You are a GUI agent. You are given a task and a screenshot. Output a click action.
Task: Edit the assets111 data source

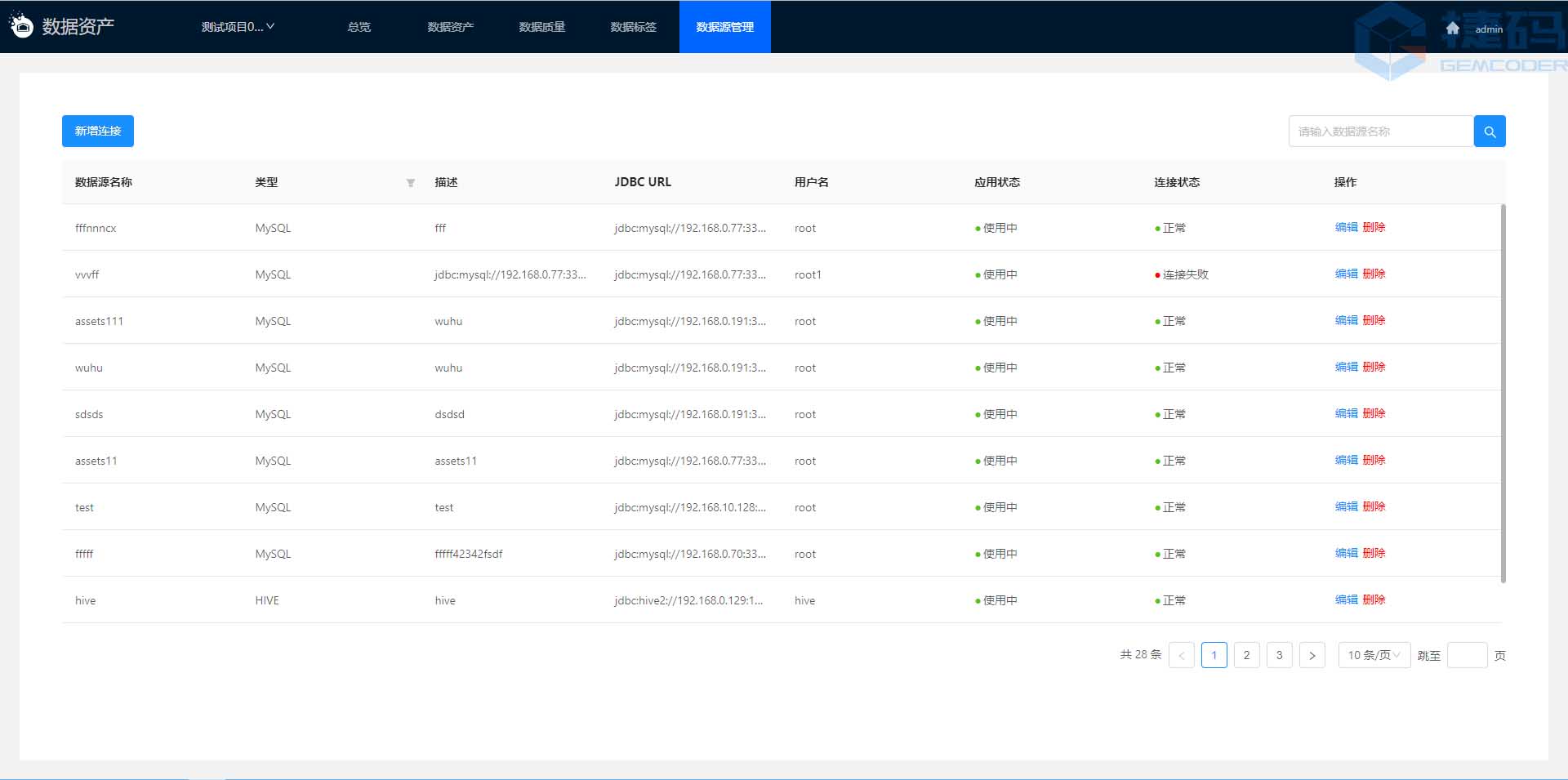click(1346, 320)
